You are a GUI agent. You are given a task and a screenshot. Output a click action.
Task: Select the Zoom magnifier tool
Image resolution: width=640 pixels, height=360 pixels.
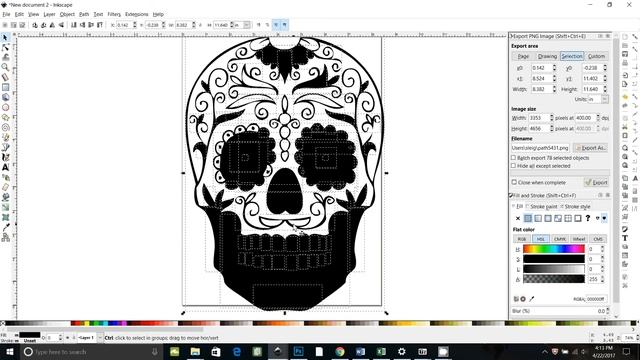click(5, 67)
